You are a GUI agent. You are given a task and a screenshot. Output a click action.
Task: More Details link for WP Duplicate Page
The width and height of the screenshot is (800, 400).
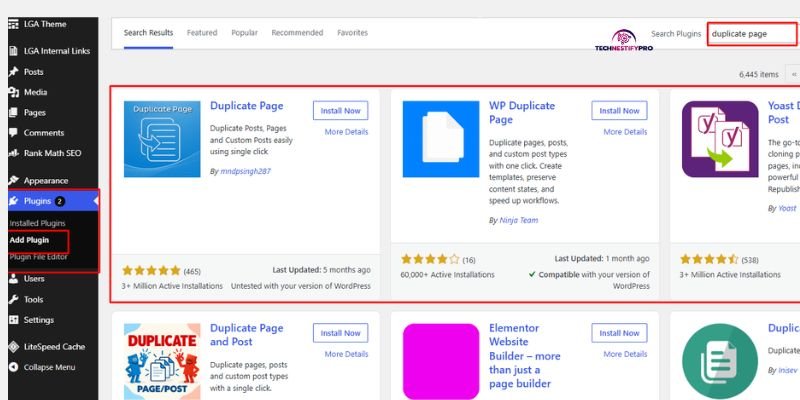(626, 132)
